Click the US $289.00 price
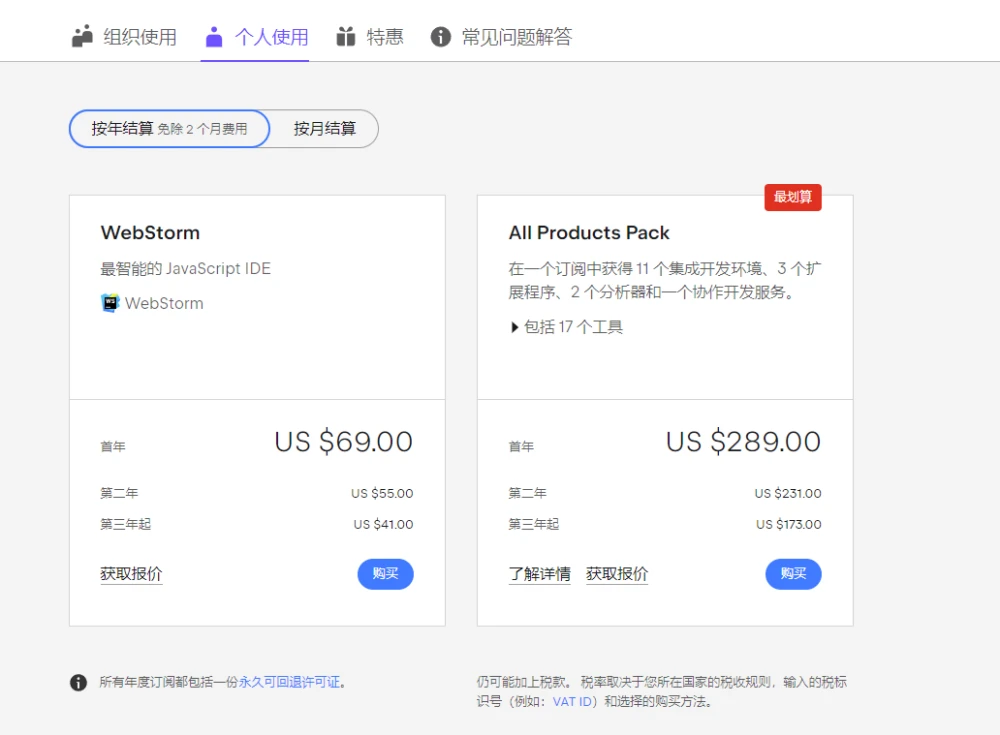 (743, 442)
